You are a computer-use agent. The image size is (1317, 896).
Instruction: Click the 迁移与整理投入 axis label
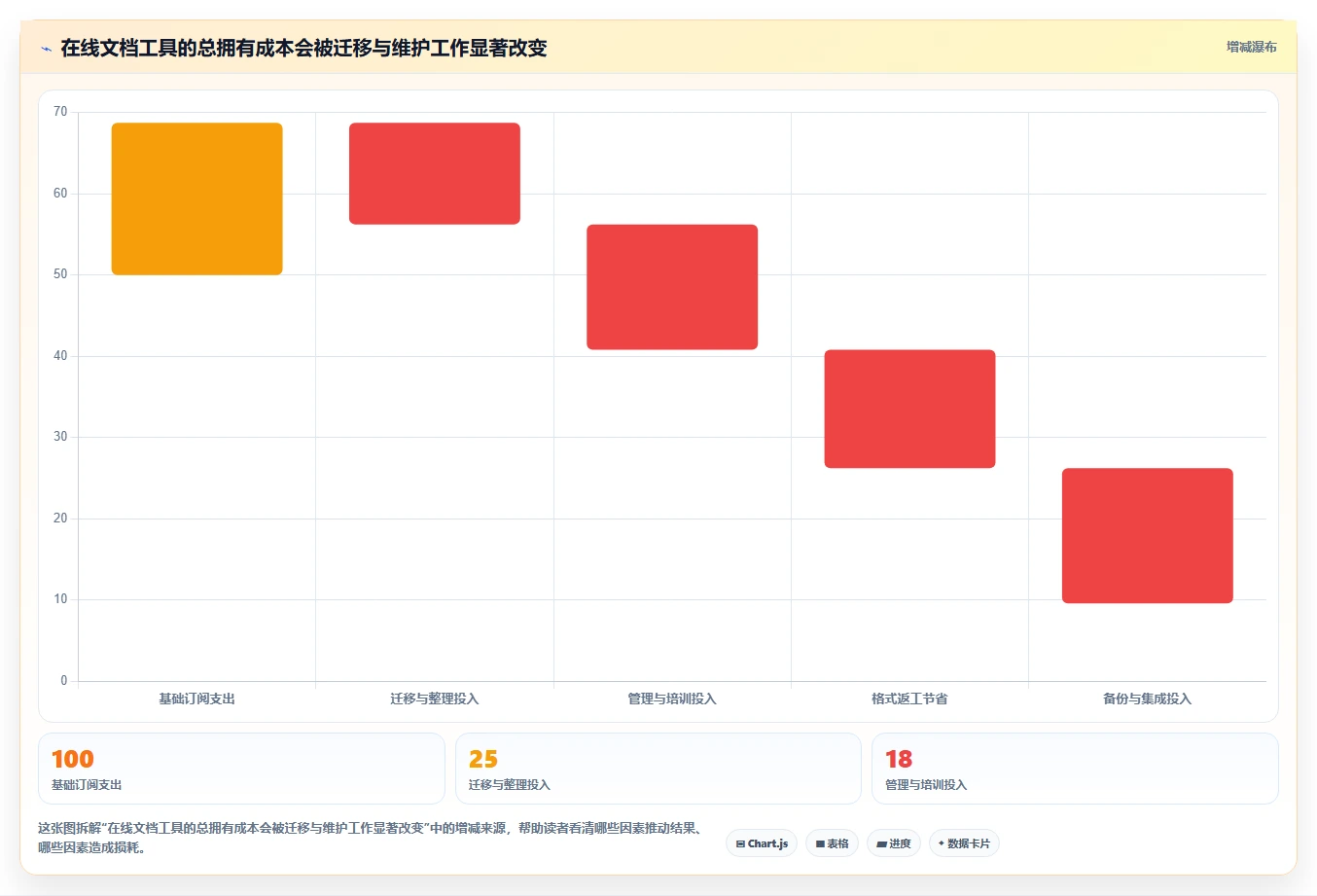tap(435, 699)
